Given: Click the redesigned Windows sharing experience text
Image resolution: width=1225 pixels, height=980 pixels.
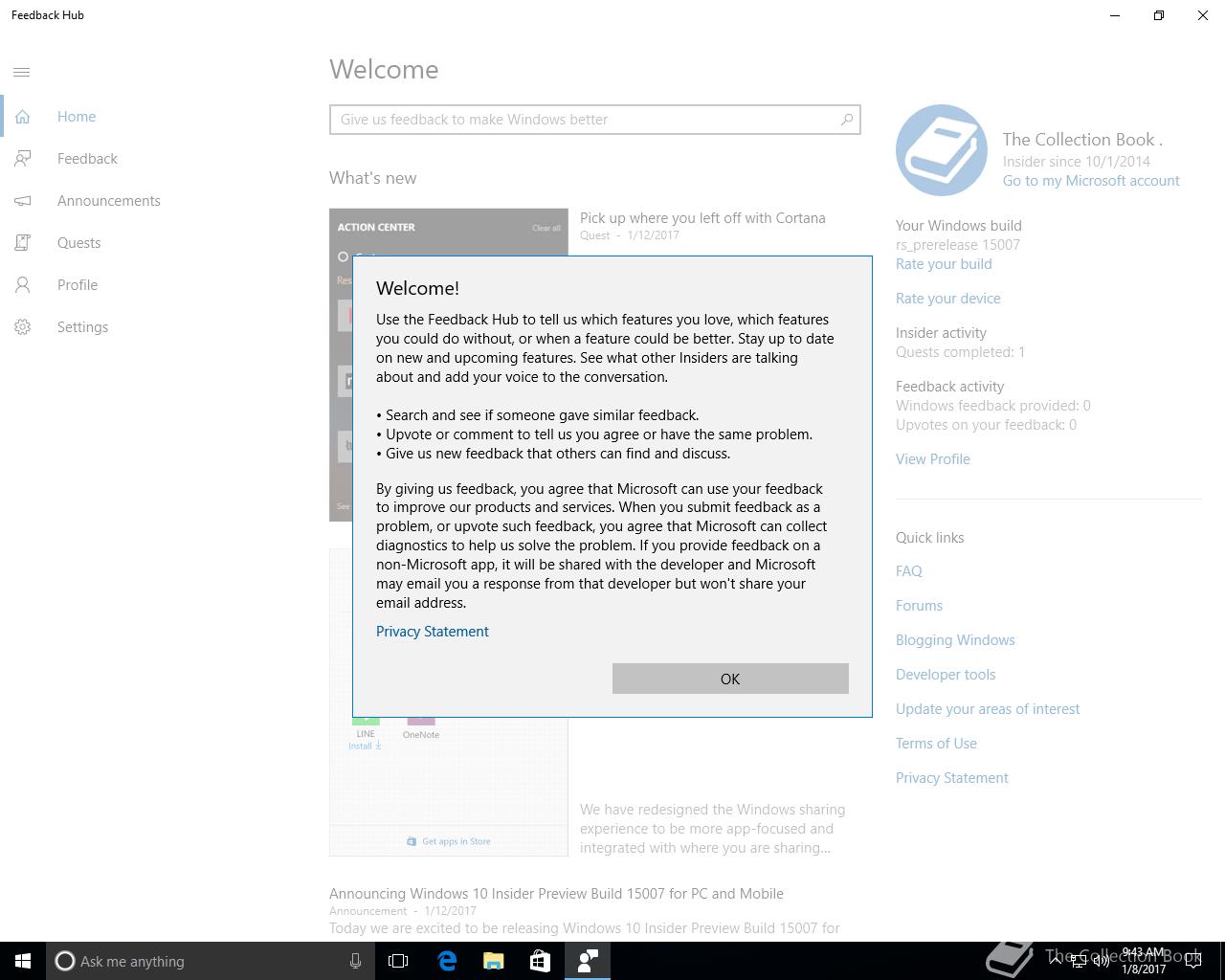Looking at the screenshot, I should click(713, 829).
